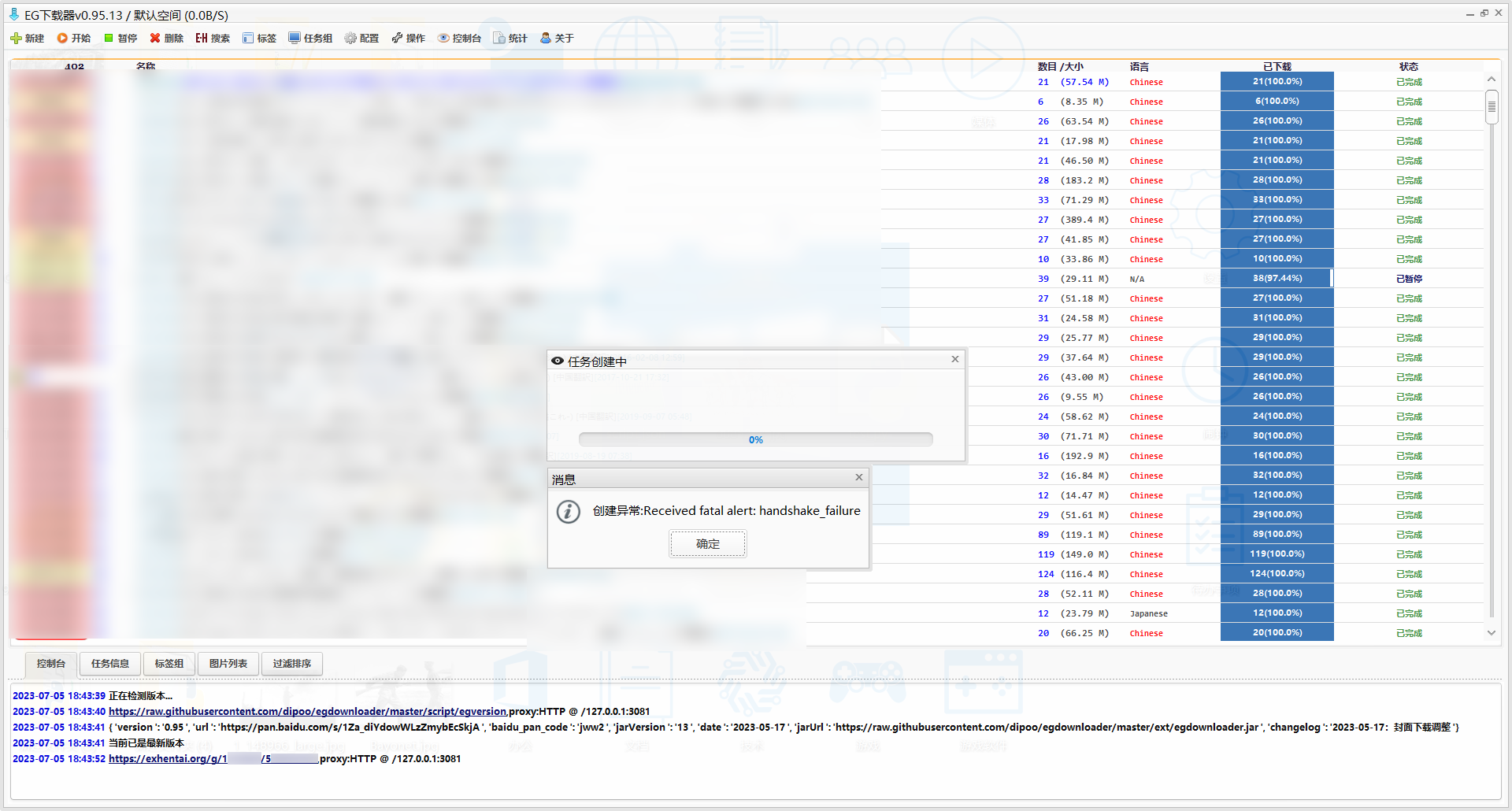Click the 统计 (Statistics) toolbar icon
The height and width of the screenshot is (811, 1512).
click(510, 37)
